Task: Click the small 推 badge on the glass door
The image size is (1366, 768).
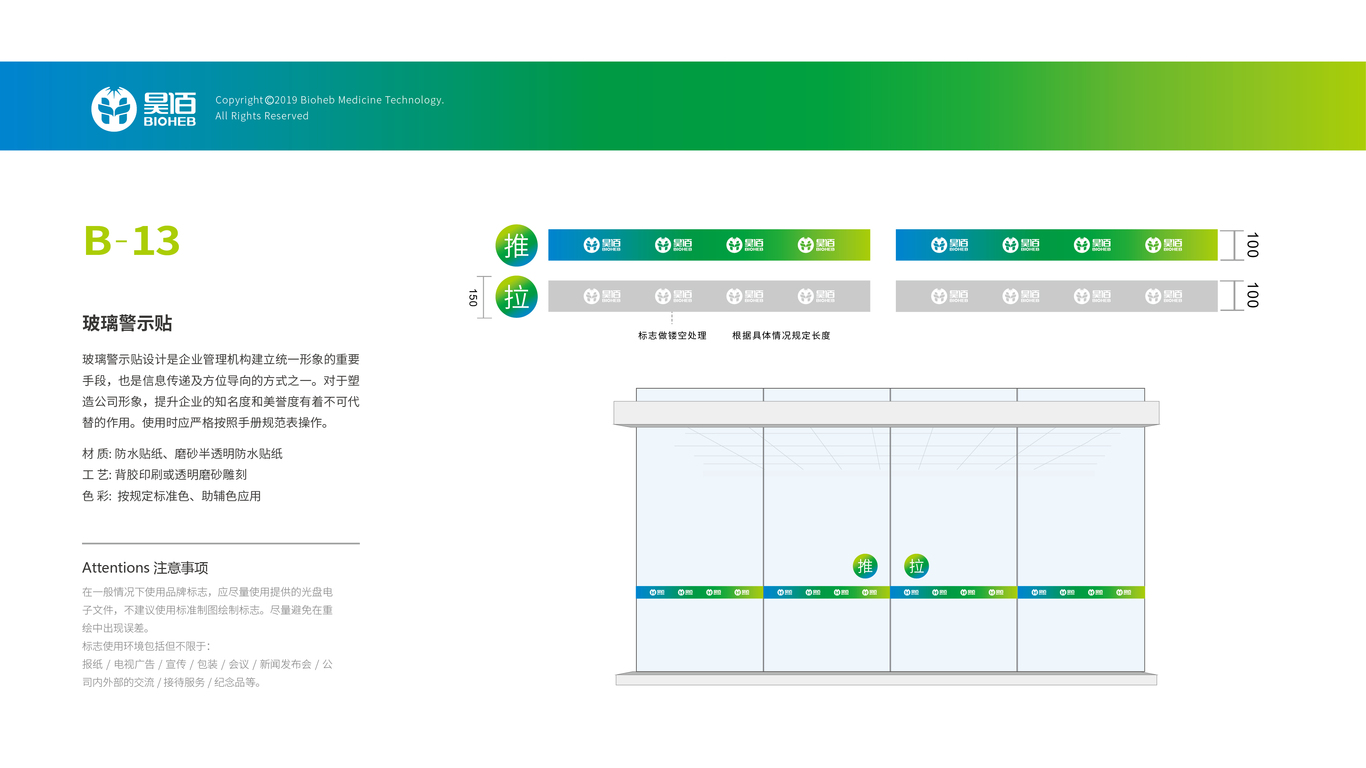Action: tap(865, 567)
